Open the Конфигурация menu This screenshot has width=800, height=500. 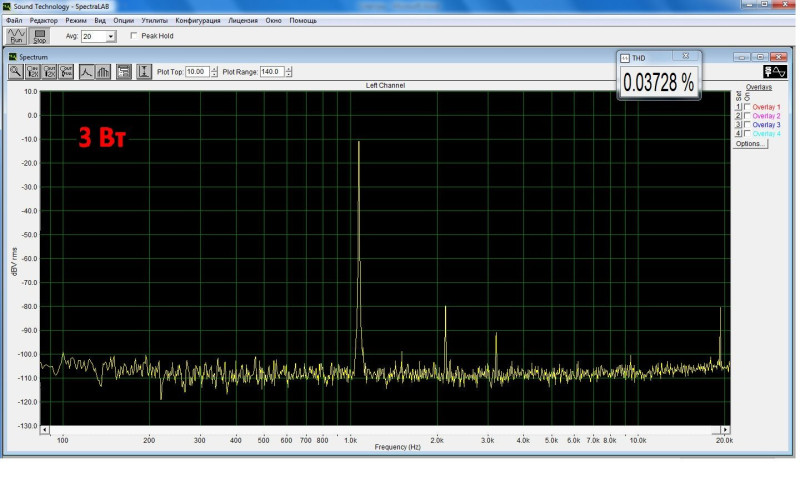(x=198, y=20)
